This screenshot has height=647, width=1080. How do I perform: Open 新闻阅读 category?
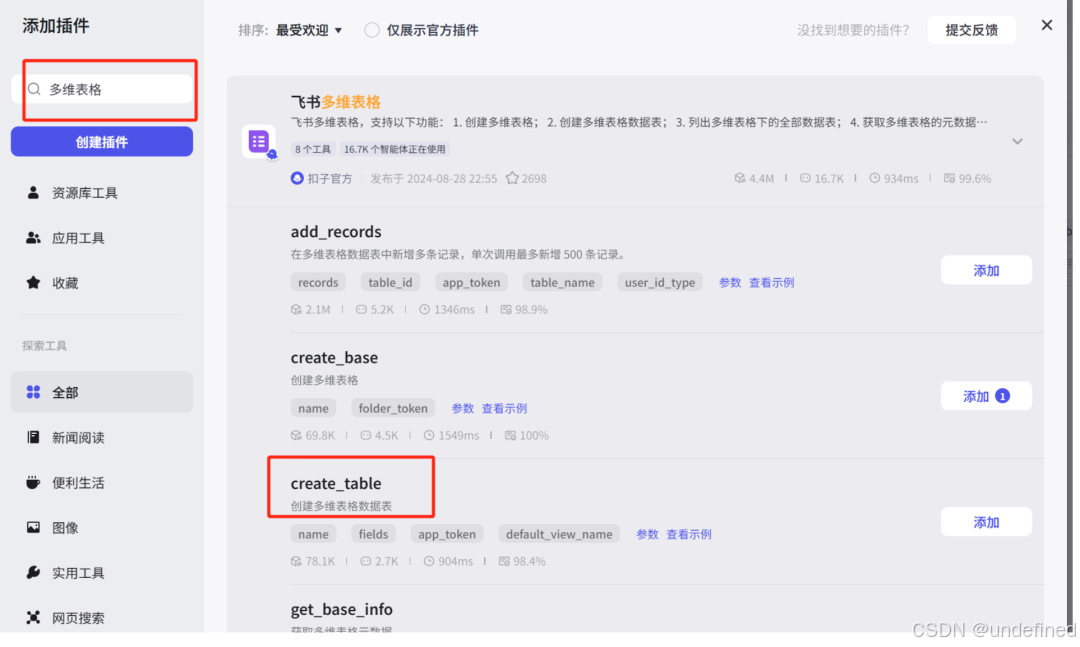click(102, 438)
